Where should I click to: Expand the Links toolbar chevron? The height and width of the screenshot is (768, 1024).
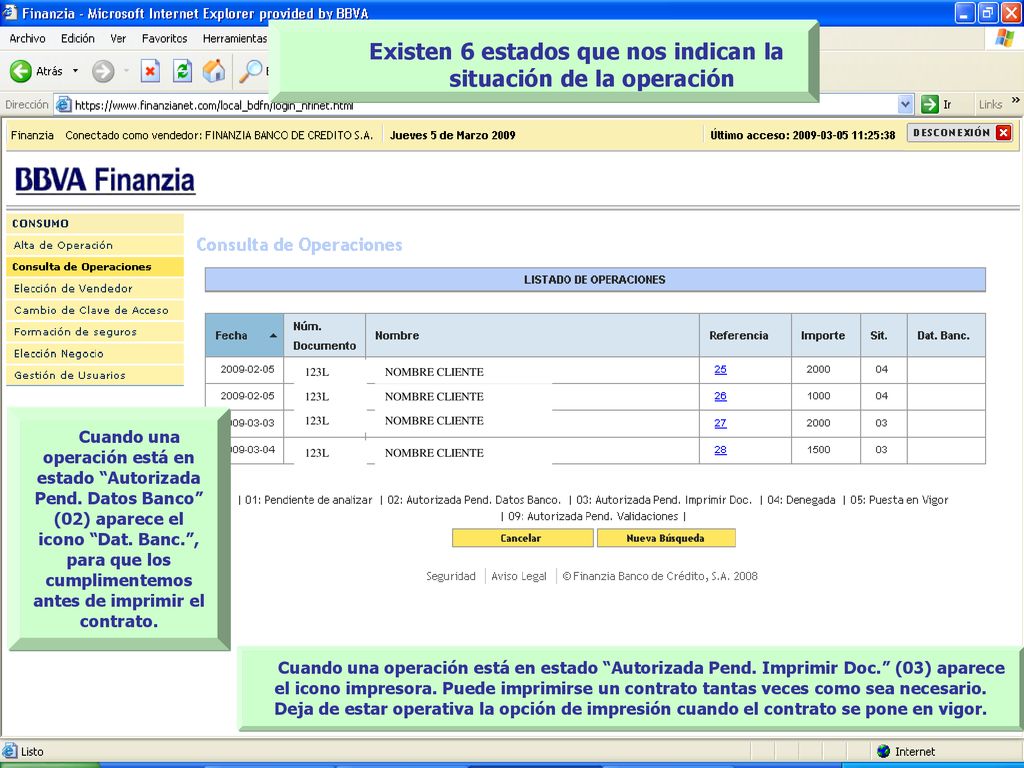(x=1015, y=101)
